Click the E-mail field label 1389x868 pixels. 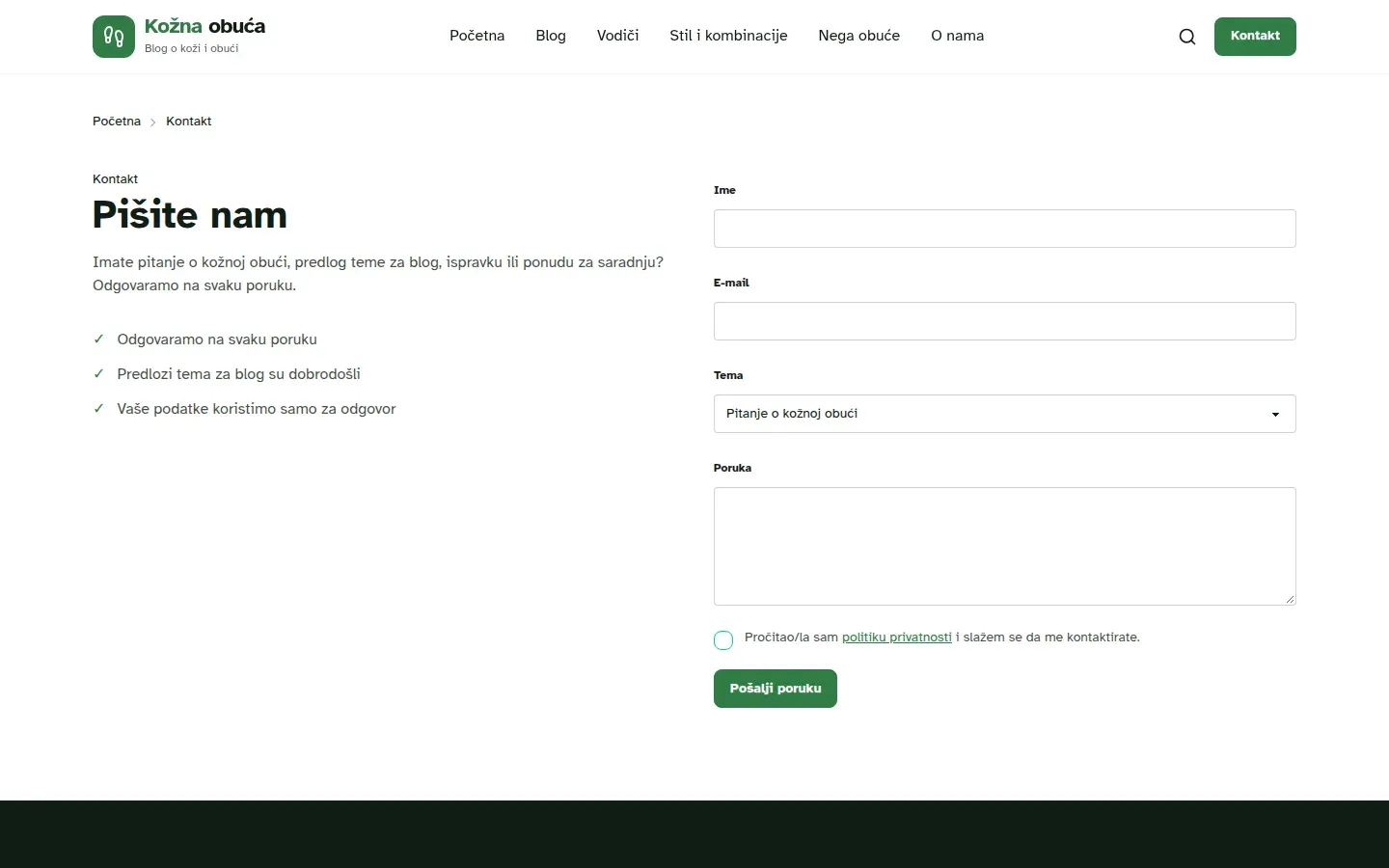click(x=731, y=283)
